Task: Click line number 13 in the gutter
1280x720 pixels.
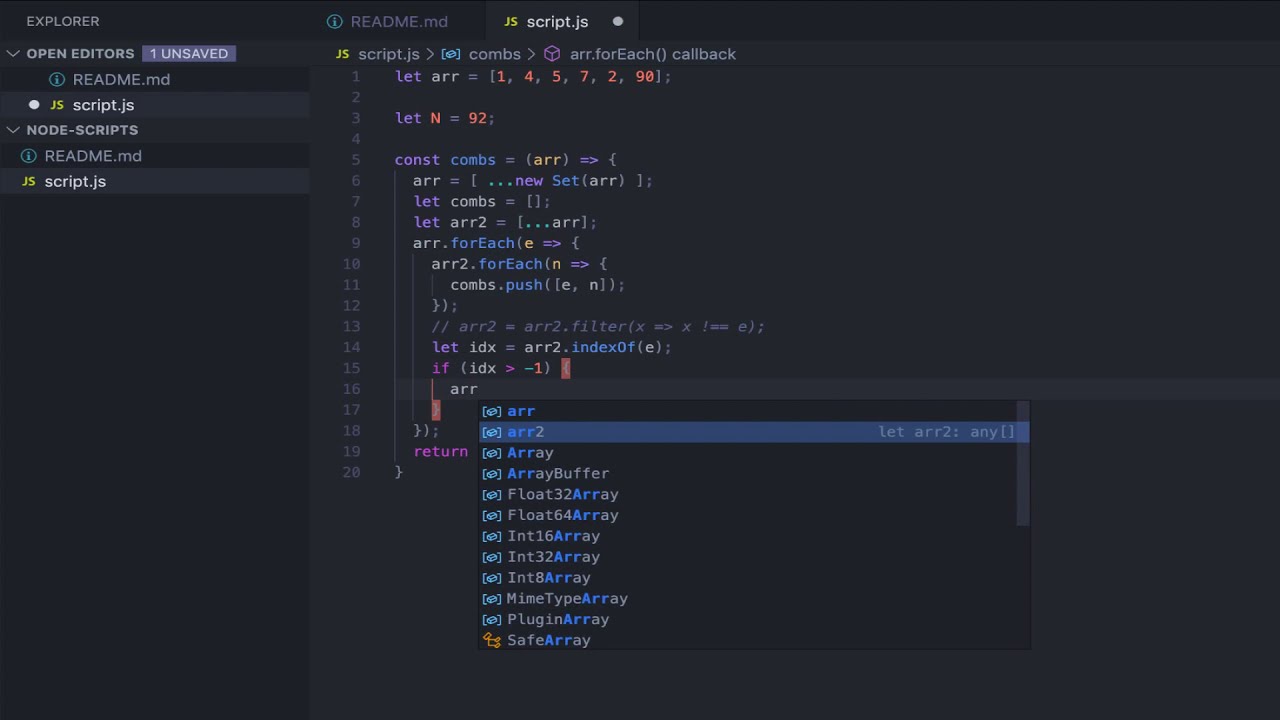Action: pos(351,326)
